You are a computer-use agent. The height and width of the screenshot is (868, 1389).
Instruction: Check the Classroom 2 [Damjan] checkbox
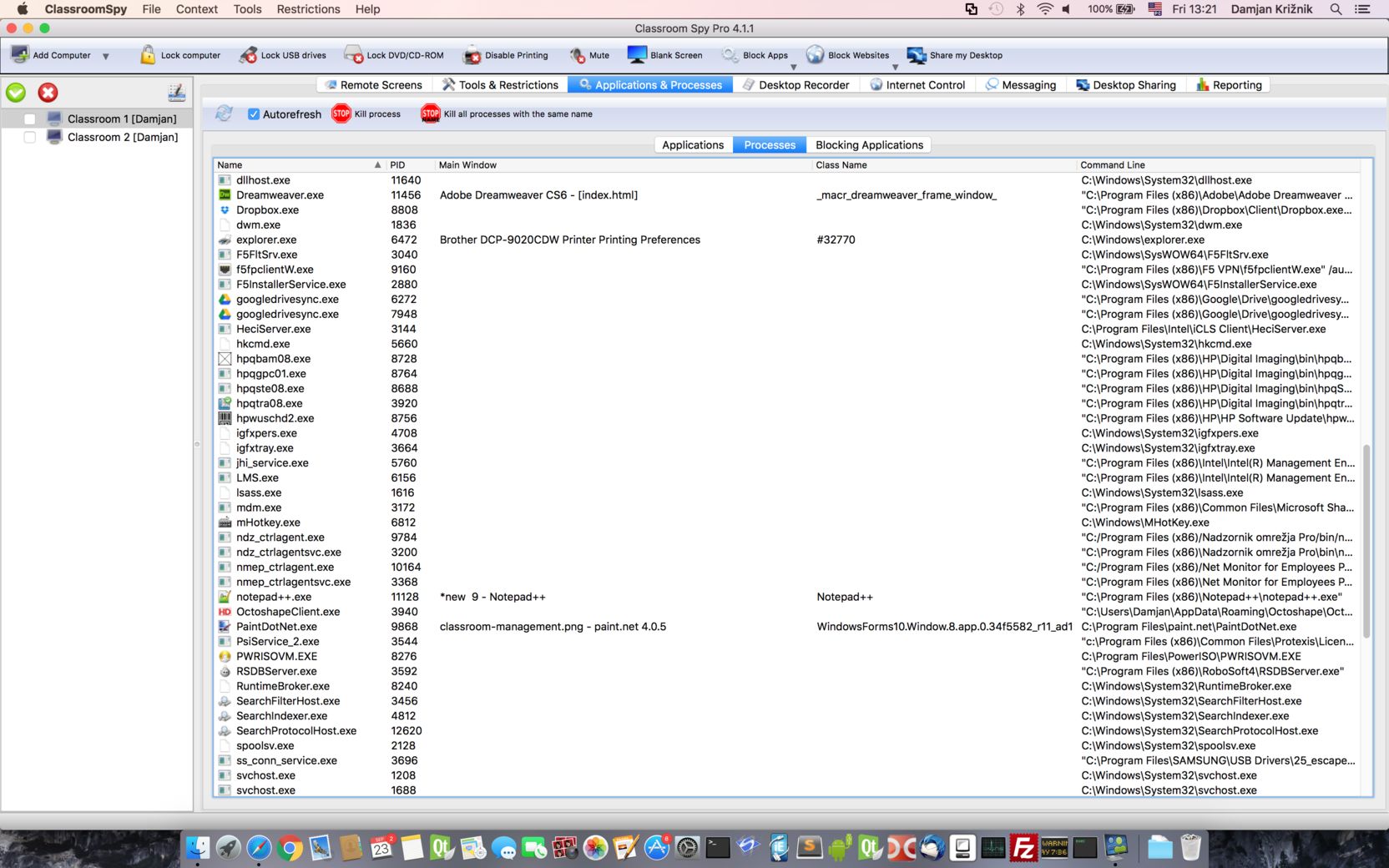[30, 137]
